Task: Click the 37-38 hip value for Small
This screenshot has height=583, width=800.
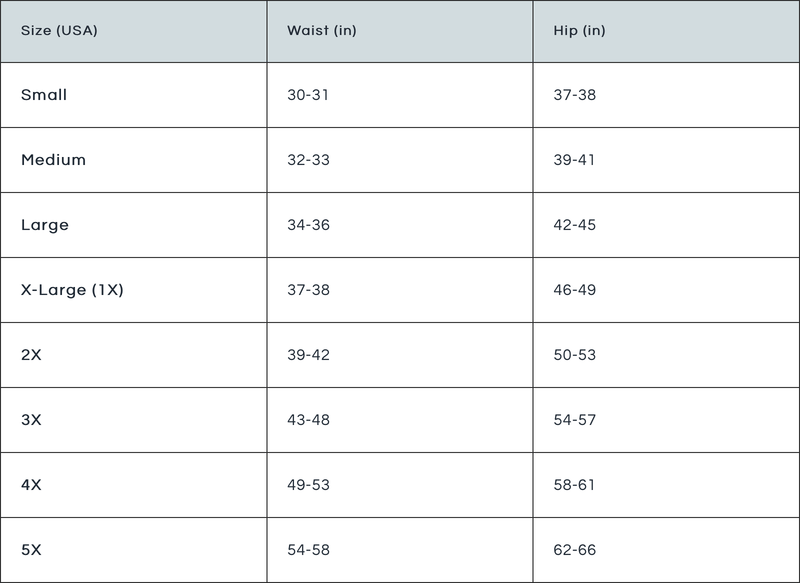Action: (574, 95)
